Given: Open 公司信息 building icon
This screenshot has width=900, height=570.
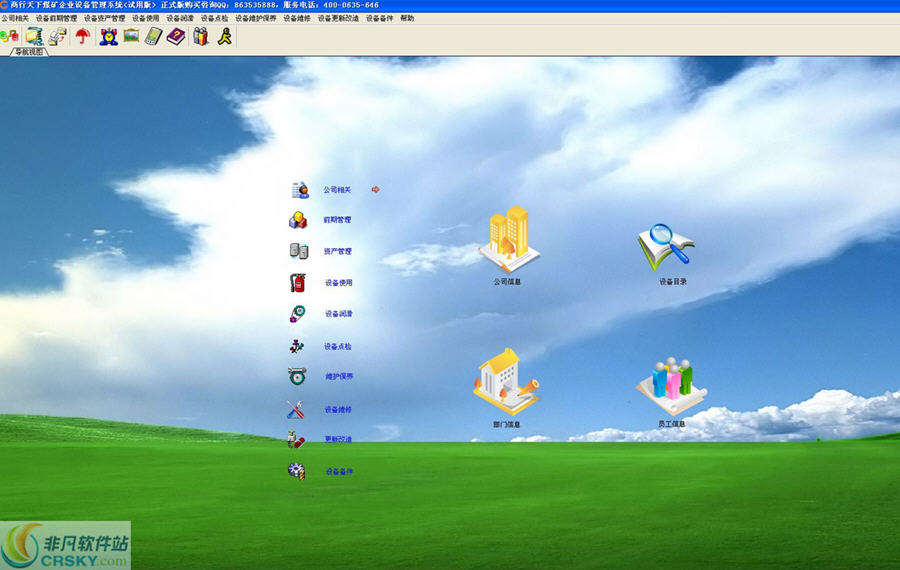Looking at the screenshot, I should pos(509,239).
